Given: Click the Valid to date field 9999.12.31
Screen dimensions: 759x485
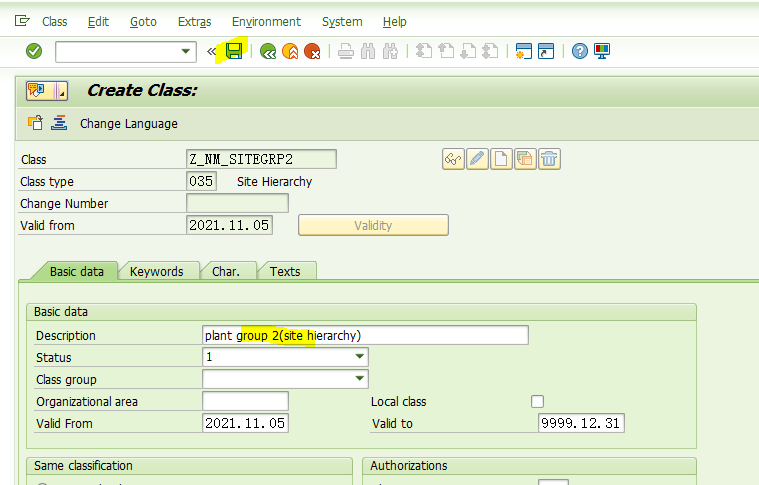Looking at the screenshot, I should [x=581, y=423].
